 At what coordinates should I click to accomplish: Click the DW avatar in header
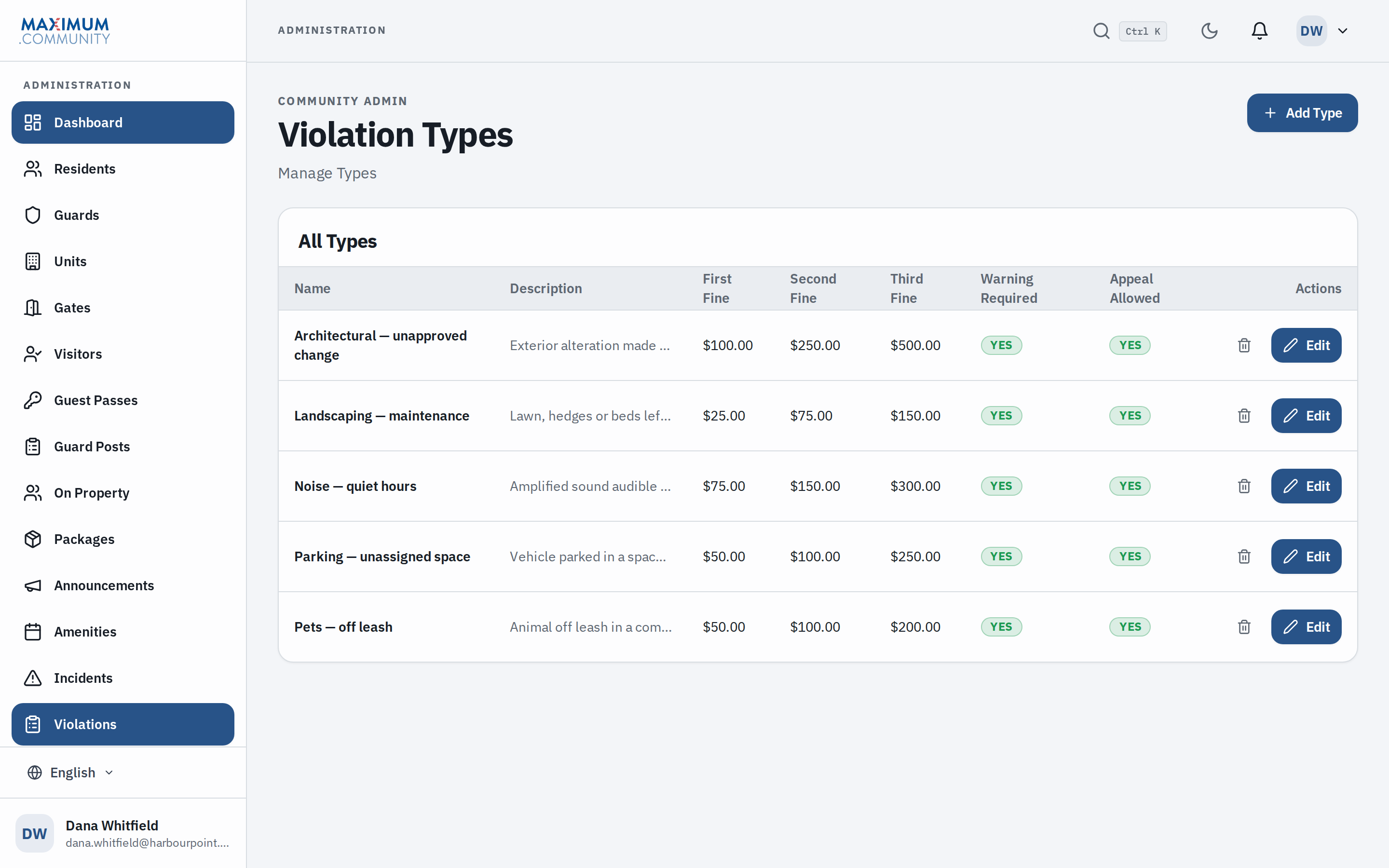click(x=1311, y=31)
